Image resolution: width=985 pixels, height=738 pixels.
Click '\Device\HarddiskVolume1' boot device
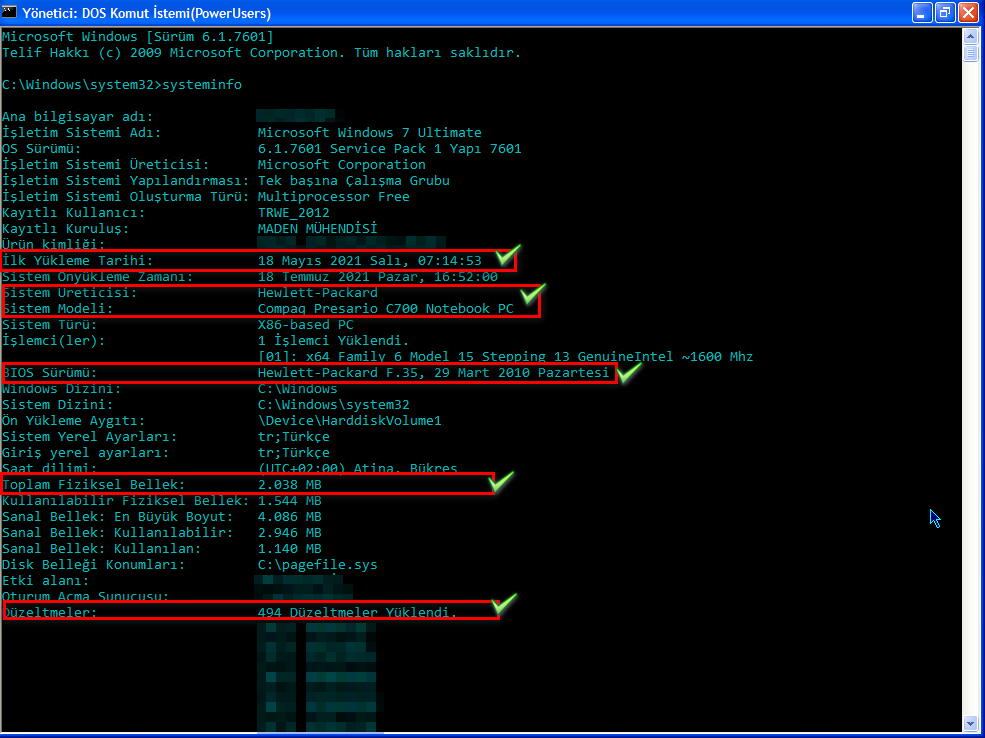tap(349, 421)
